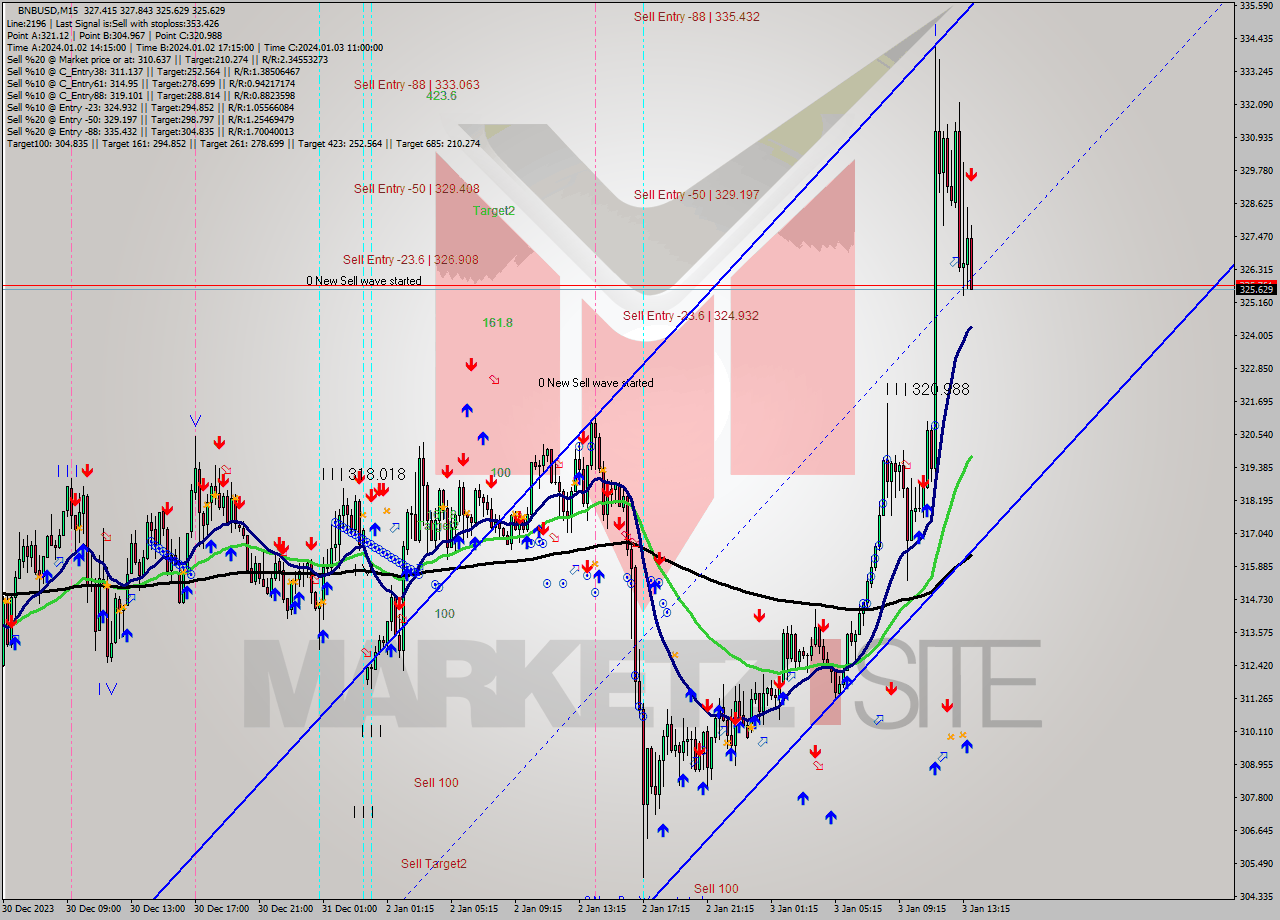Click the 335.590 price axis label
This screenshot has width=1280, height=920.
click(1255, 6)
